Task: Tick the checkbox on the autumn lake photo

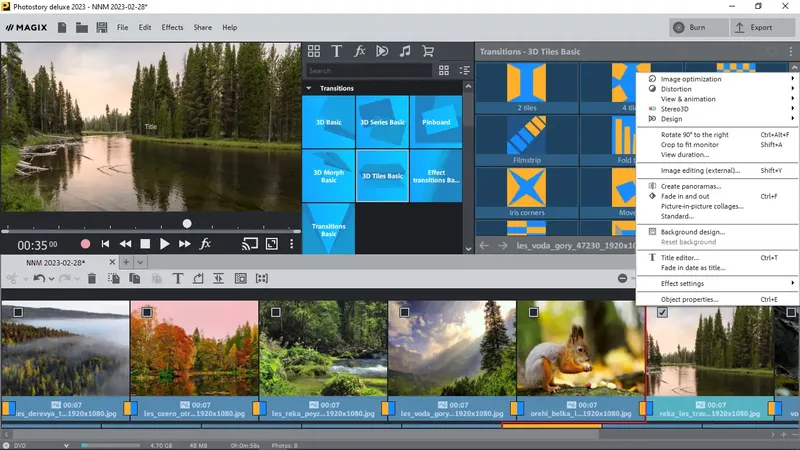Action: click(x=147, y=312)
